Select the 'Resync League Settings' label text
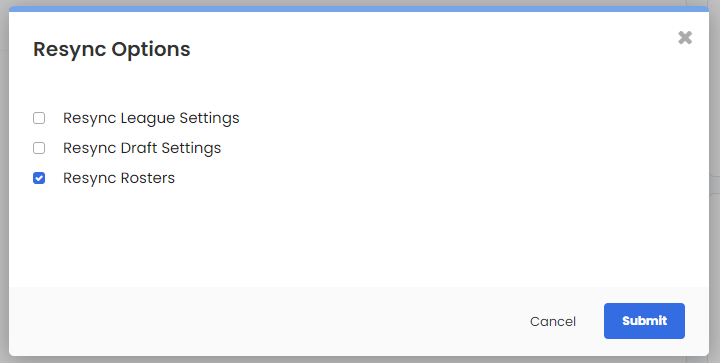720x363 pixels. (x=151, y=118)
